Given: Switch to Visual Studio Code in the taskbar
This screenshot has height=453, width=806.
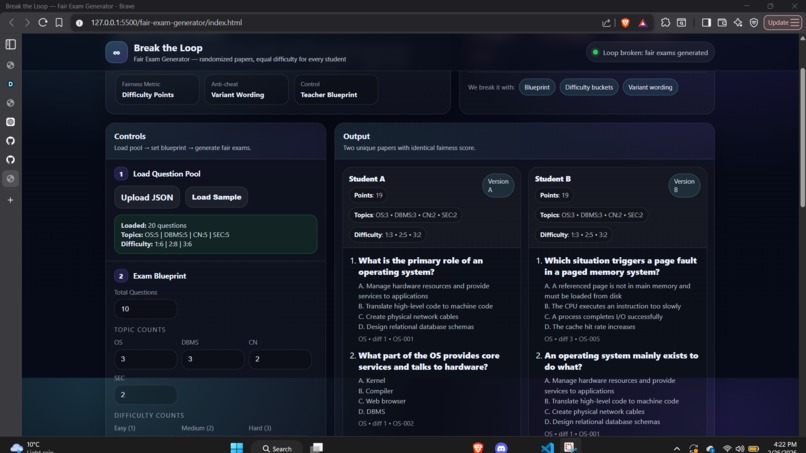Looking at the screenshot, I should (547, 447).
